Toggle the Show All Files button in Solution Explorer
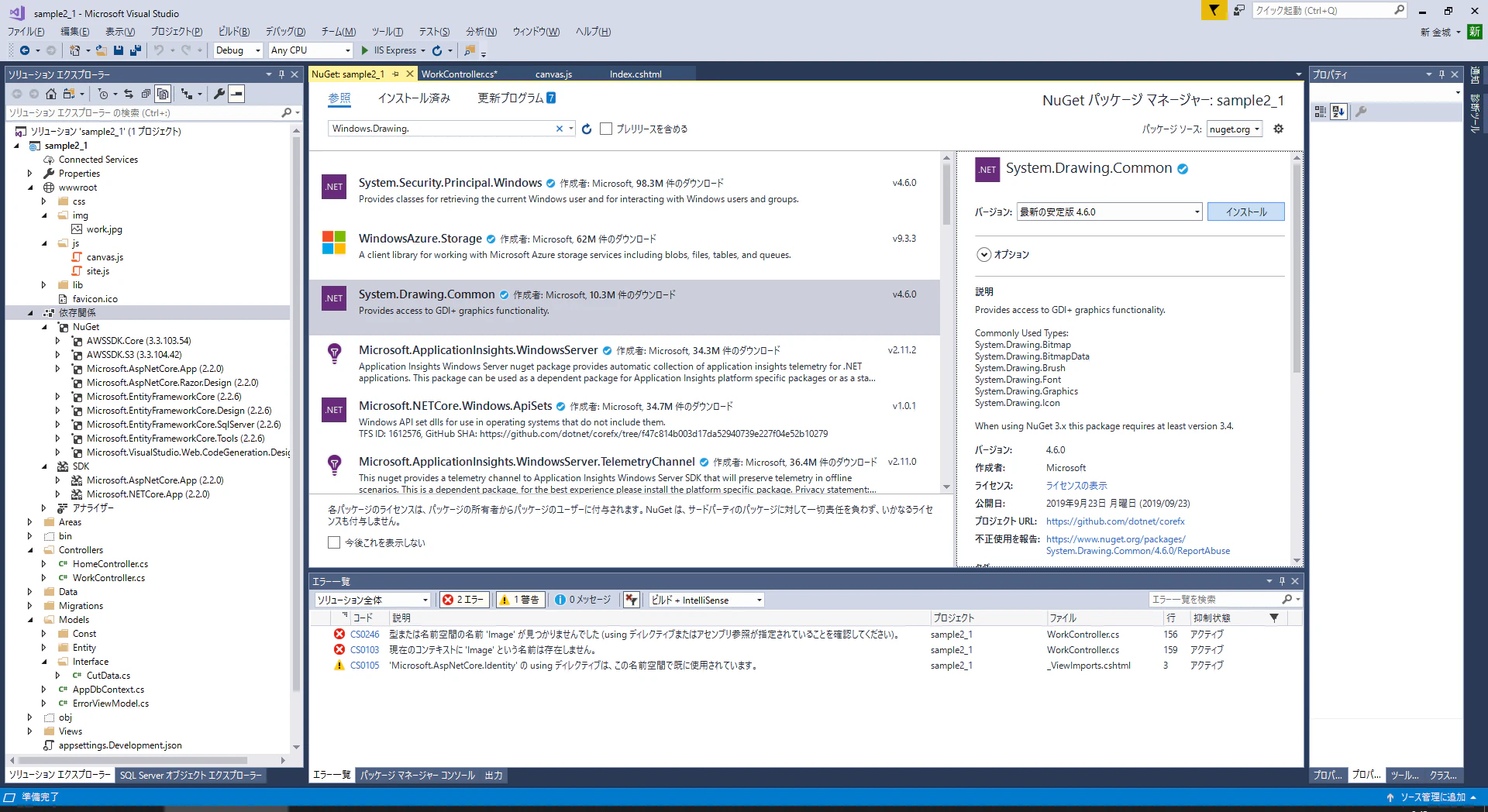1488x812 pixels. tap(163, 94)
